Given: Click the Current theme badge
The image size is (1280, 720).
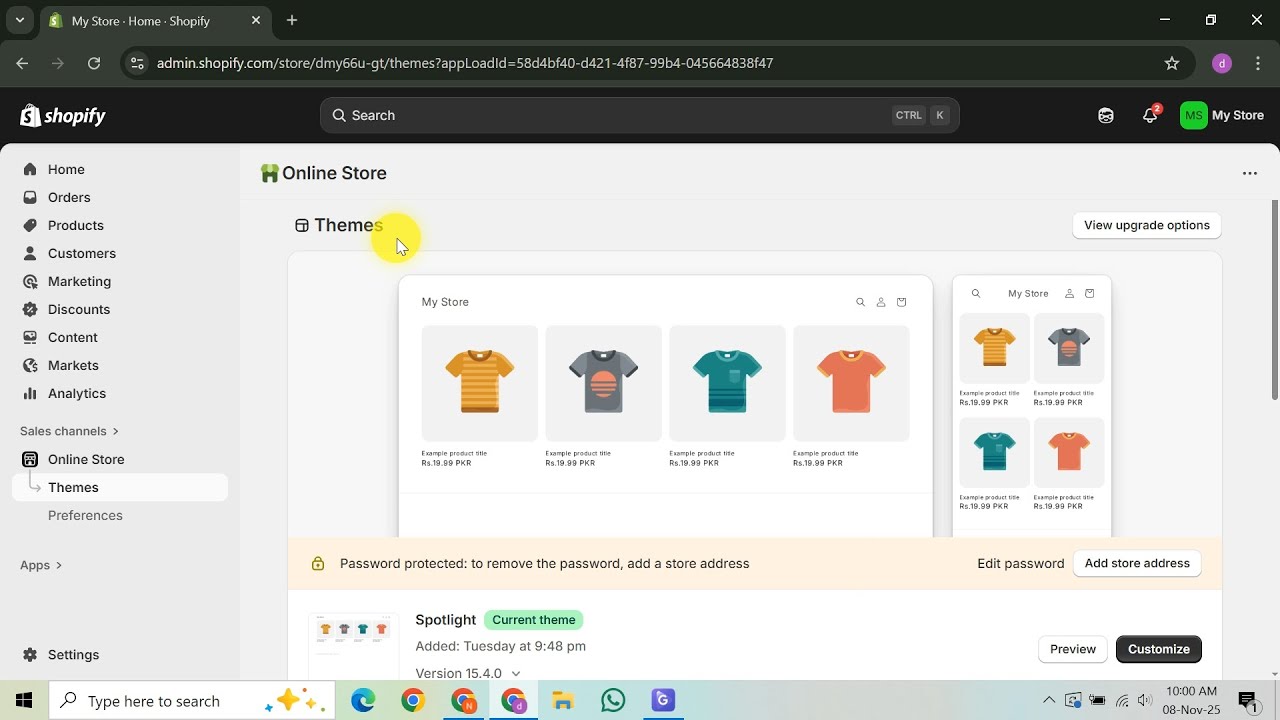Looking at the screenshot, I should coord(534,620).
